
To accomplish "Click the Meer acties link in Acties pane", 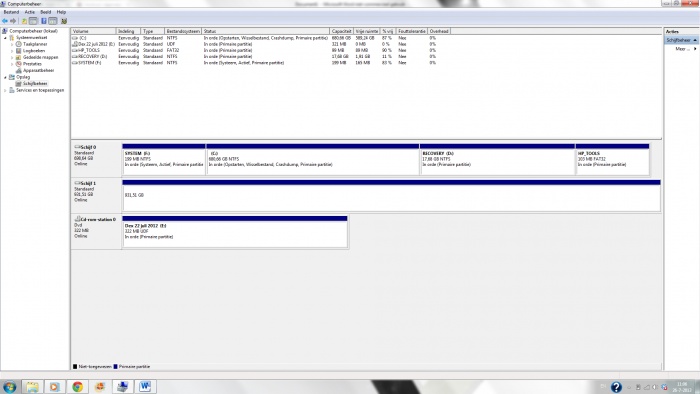I will click(681, 49).
